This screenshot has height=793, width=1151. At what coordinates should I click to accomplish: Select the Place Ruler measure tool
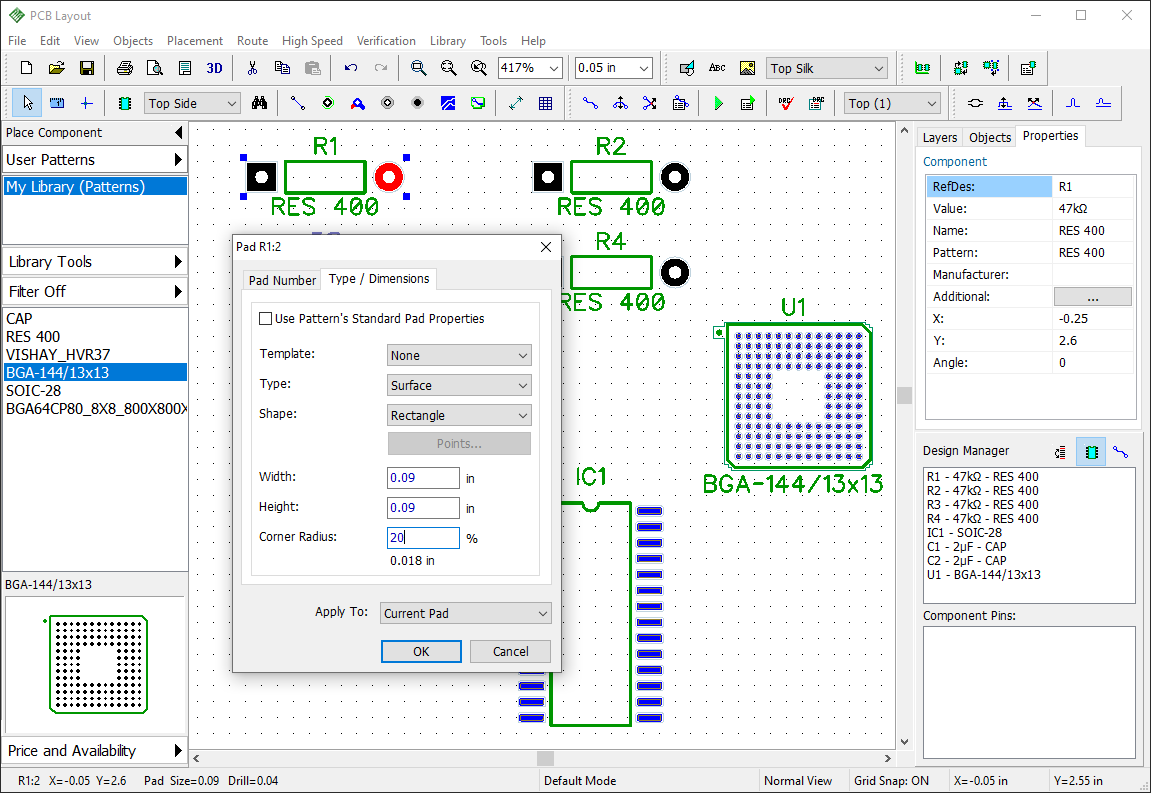57,104
